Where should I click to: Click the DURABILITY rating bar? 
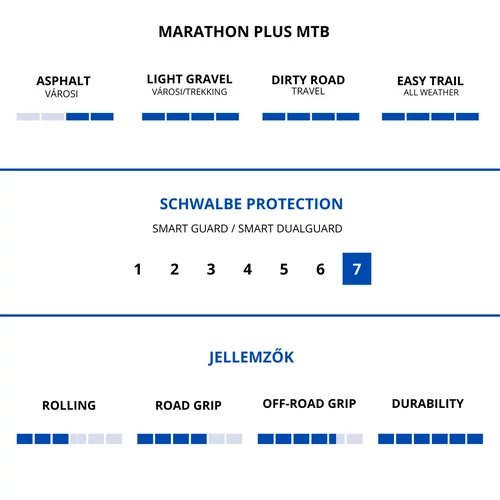click(x=430, y=439)
